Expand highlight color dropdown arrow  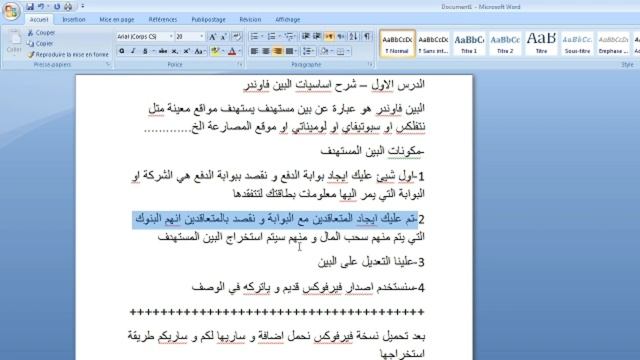click(223, 51)
